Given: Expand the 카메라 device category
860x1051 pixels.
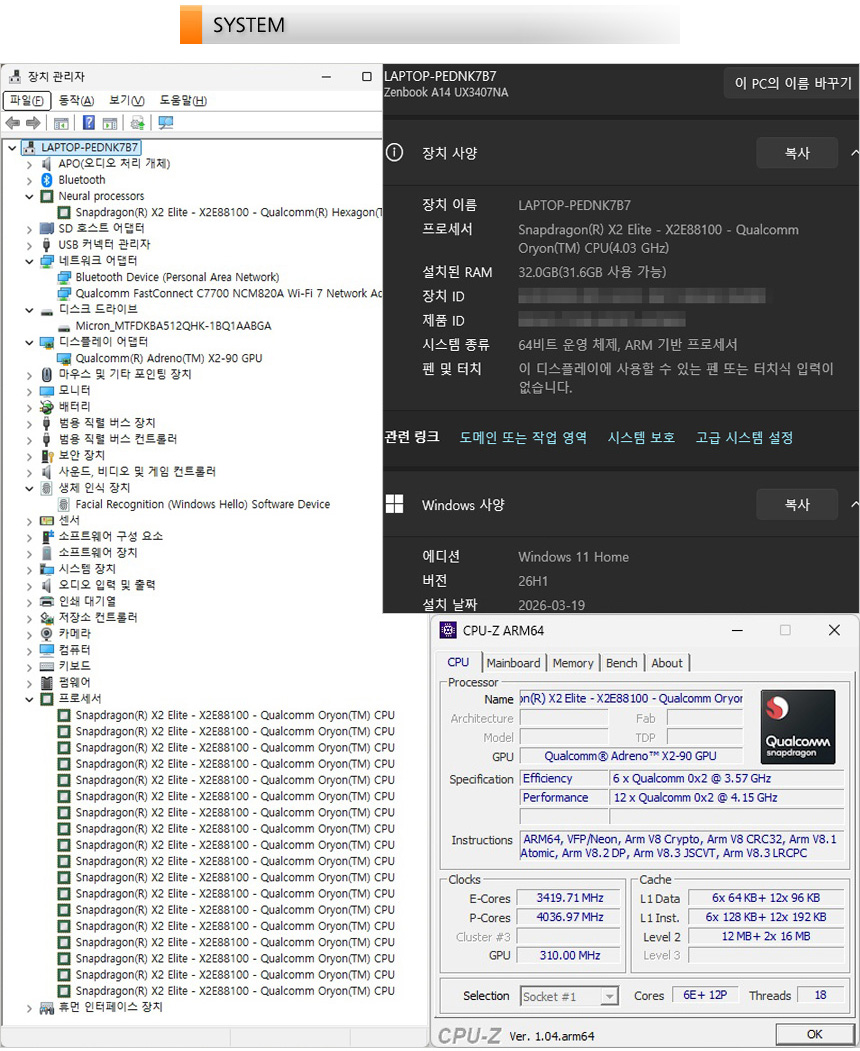Looking at the screenshot, I should [x=30, y=634].
